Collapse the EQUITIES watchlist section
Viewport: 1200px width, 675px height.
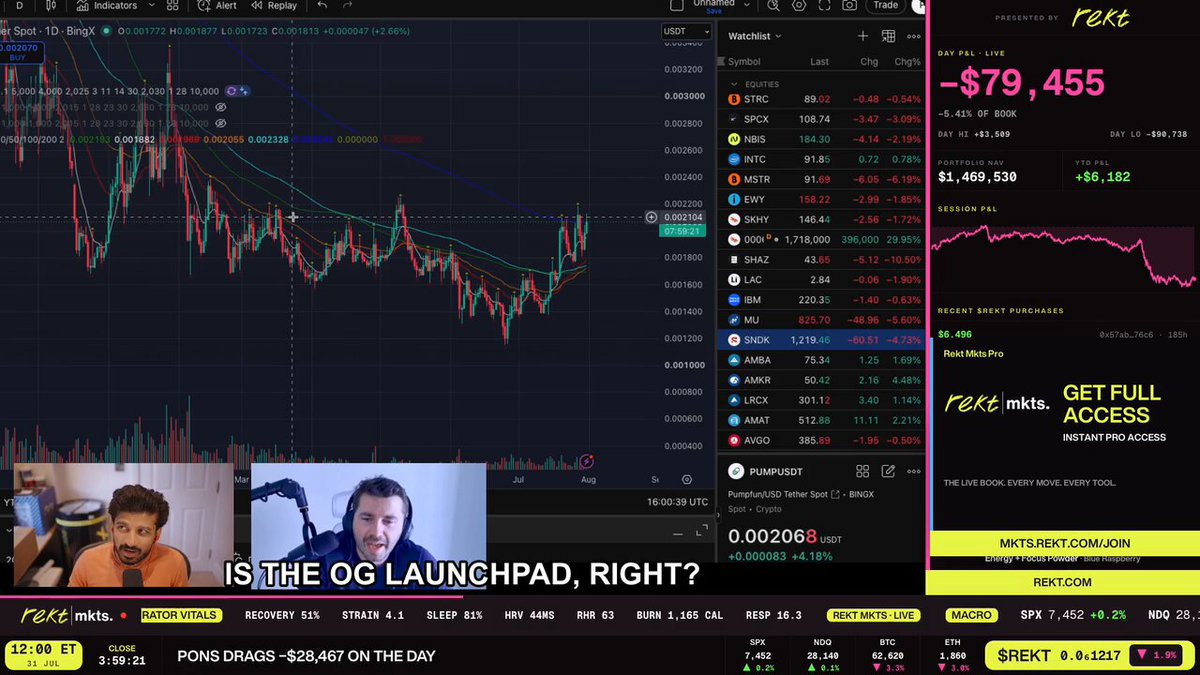click(x=736, y=84)
